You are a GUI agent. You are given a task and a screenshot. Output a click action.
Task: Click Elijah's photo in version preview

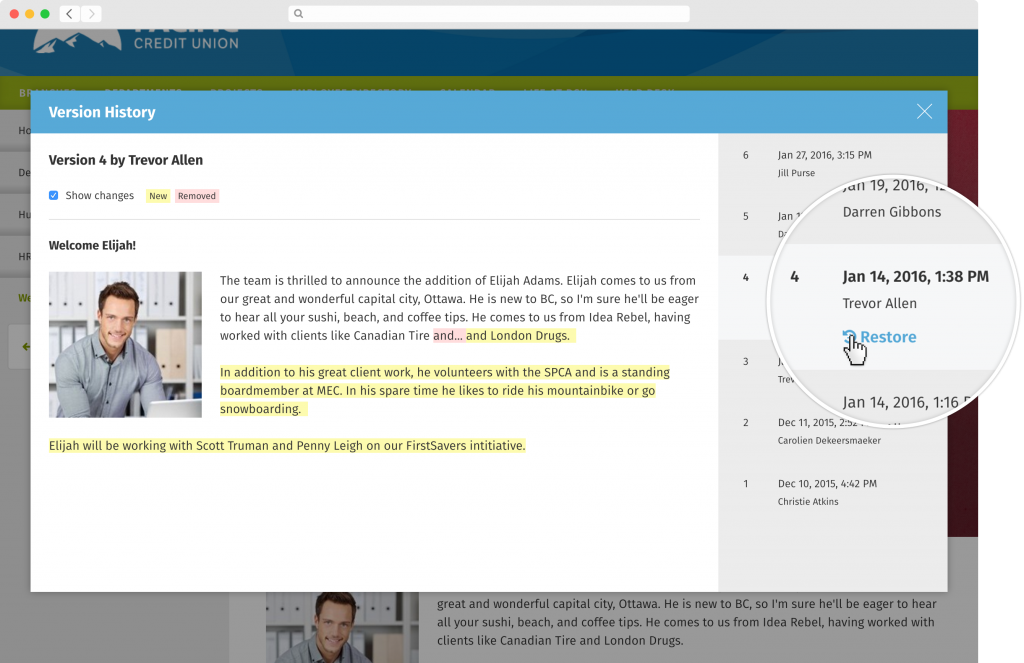click(x=125, y=344)
